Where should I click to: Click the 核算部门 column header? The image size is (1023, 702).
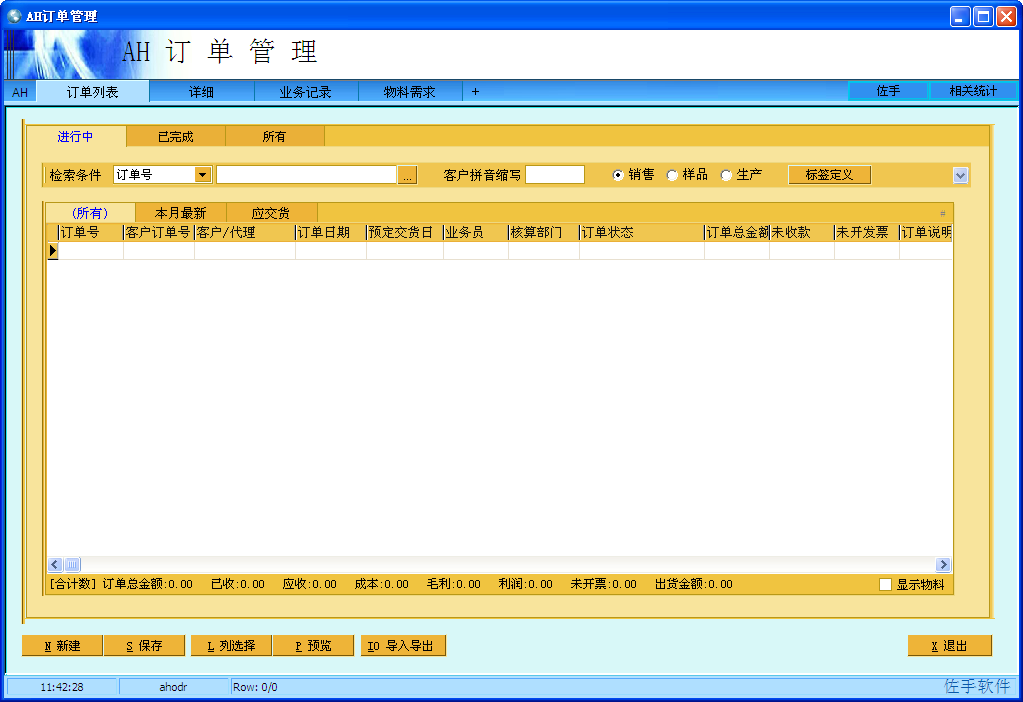(x=543, y=232)
